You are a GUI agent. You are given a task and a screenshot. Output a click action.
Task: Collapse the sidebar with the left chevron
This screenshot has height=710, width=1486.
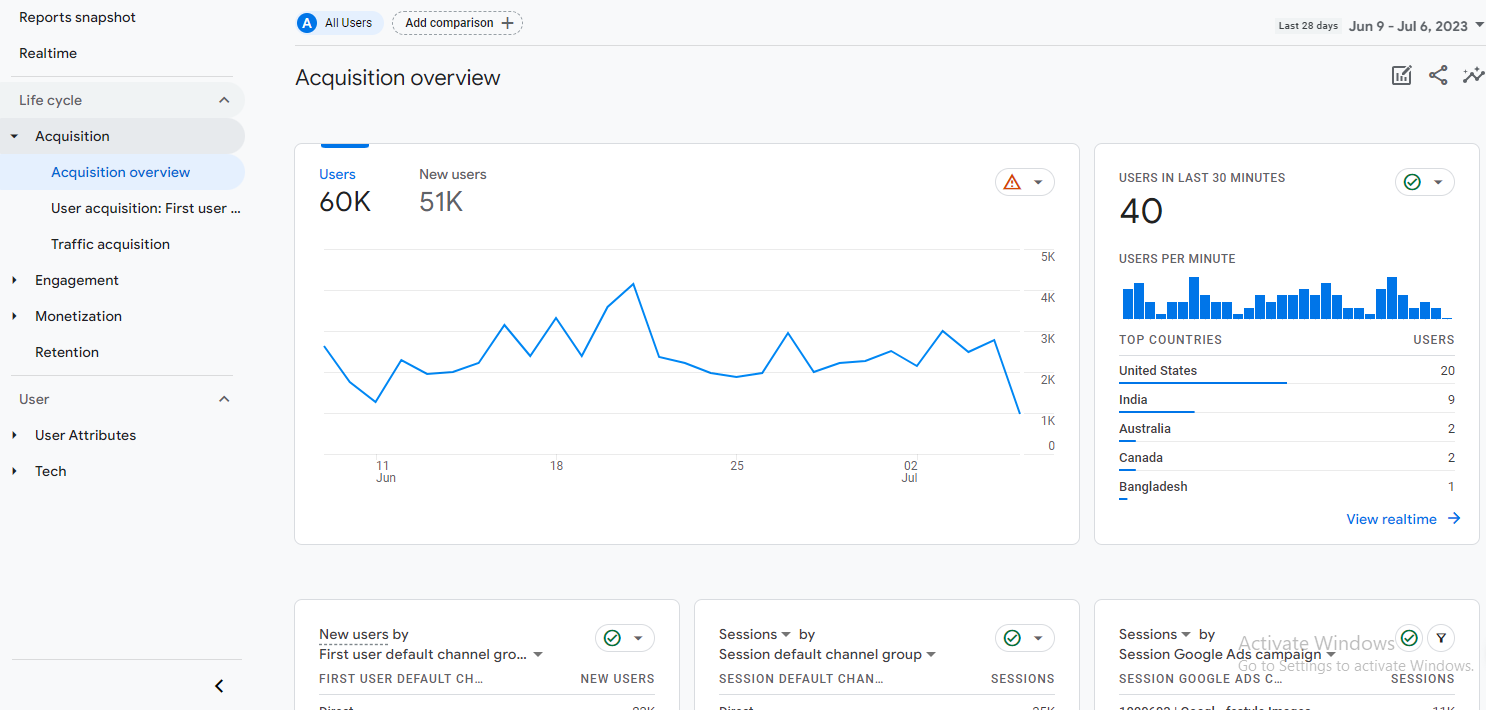[220, 686]
